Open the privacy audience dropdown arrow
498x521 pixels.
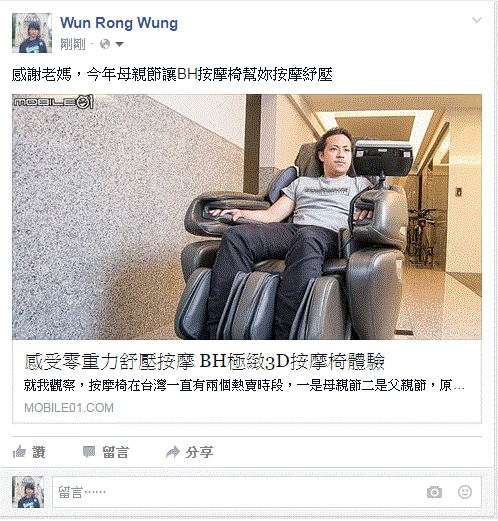[119, 44]
